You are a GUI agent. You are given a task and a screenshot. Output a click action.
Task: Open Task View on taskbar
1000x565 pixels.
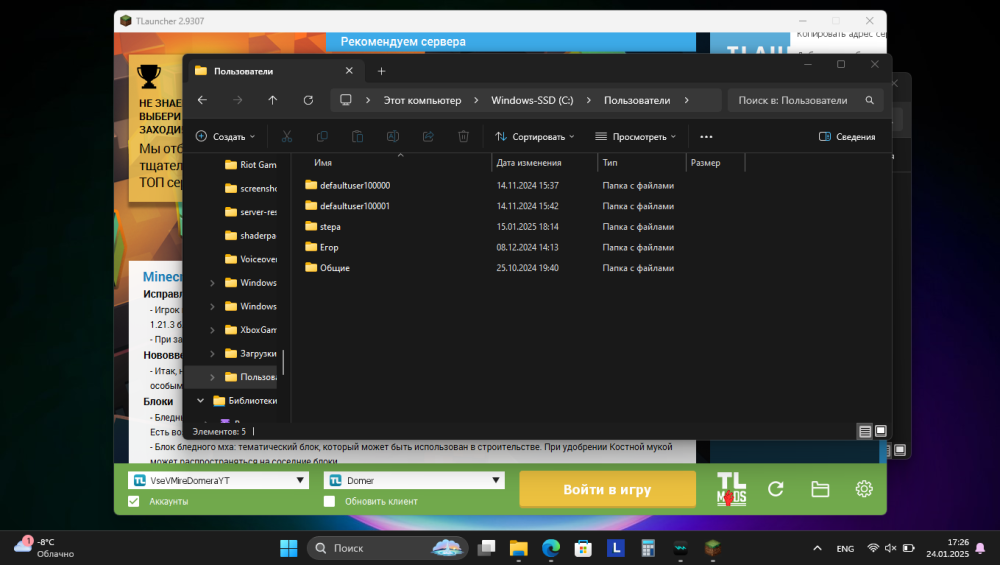(487, 548)
